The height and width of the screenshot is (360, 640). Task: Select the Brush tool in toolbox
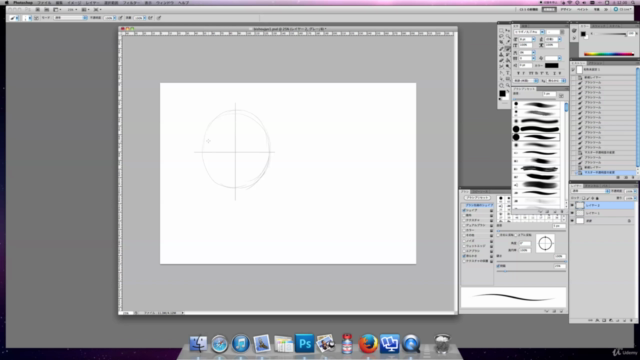[x=508, y=49]
